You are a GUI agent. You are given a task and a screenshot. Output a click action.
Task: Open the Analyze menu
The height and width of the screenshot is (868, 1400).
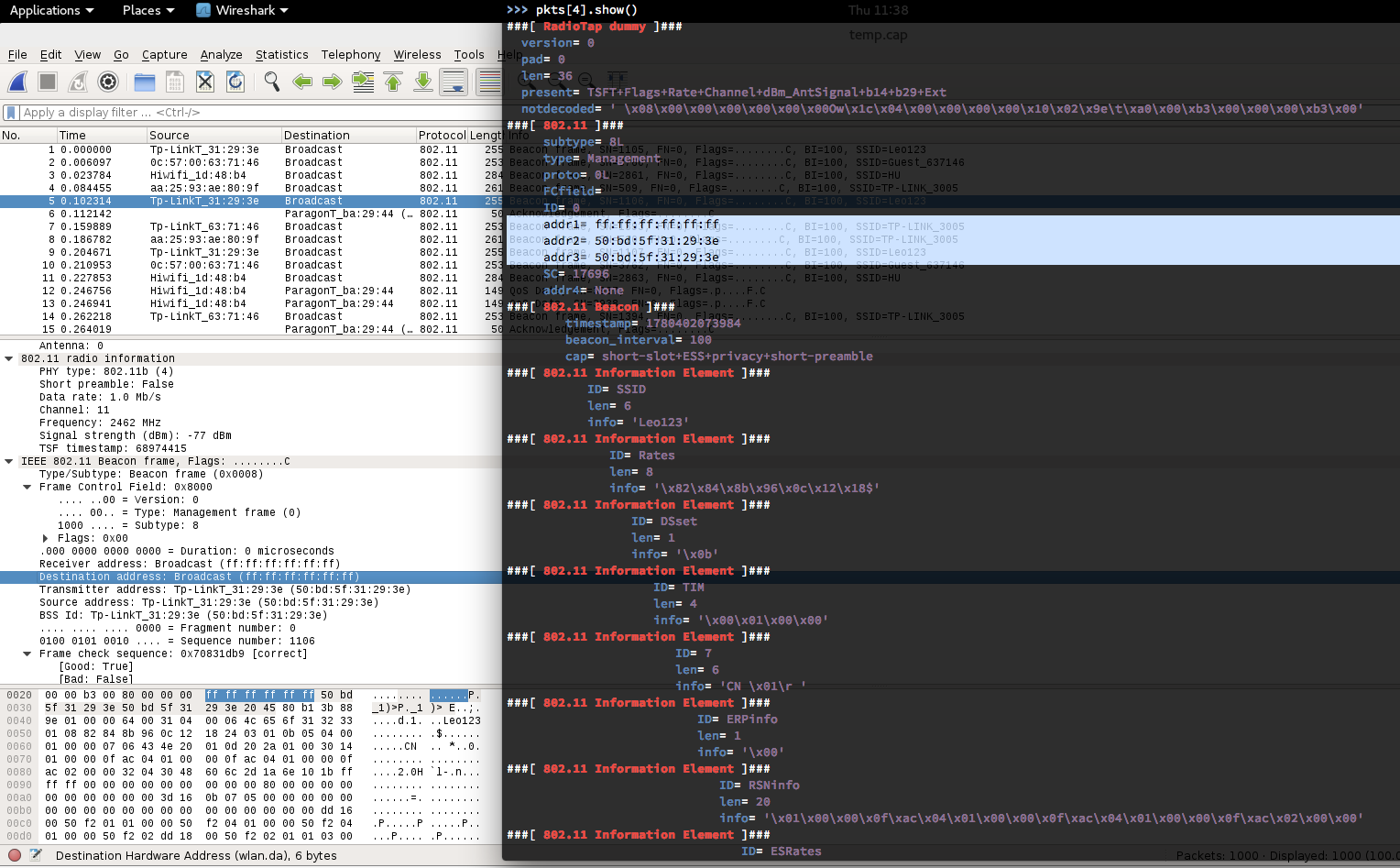click(x=222, y=55)
